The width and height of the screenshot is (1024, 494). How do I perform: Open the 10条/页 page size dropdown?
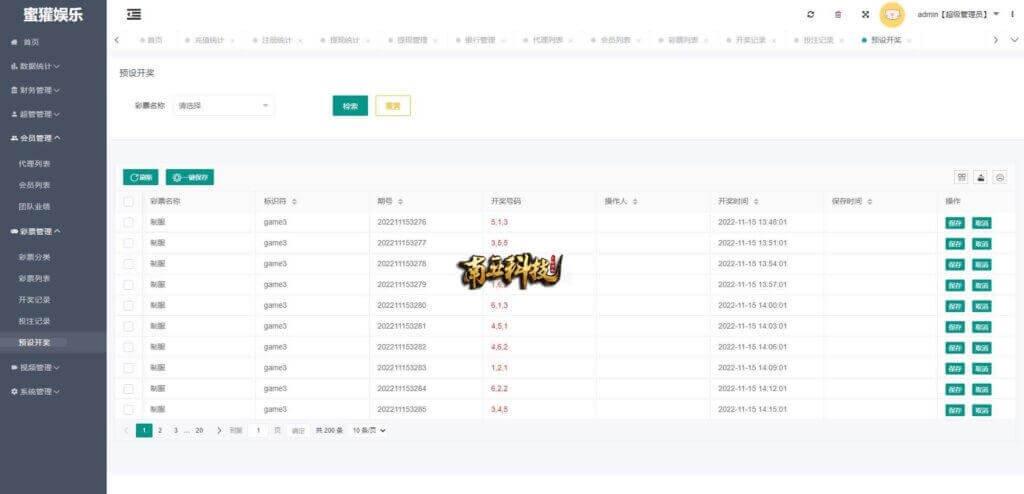click(x=369, y=430)
